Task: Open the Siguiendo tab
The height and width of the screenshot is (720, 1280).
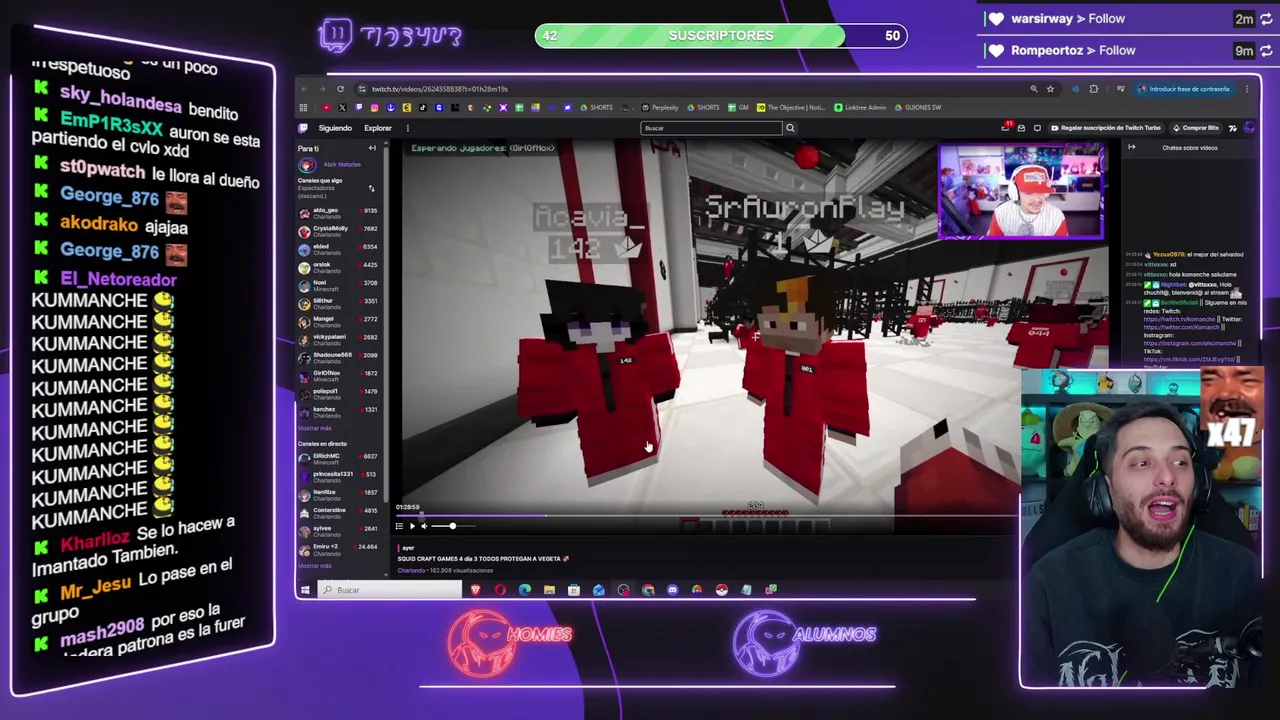Action: pos(335,128)
